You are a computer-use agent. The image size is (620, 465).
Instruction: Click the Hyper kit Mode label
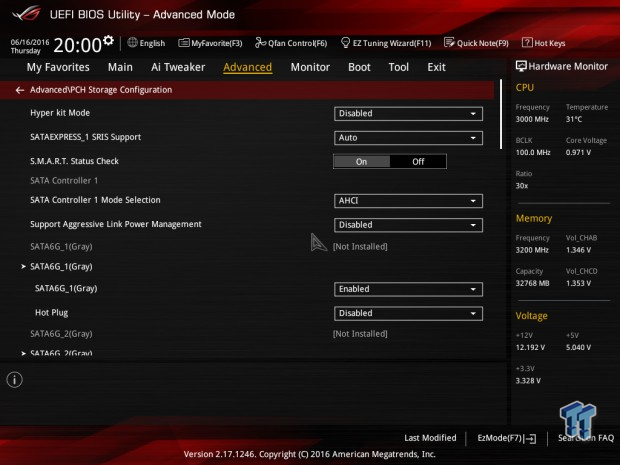pyautogui.click(x=60, y=113)
